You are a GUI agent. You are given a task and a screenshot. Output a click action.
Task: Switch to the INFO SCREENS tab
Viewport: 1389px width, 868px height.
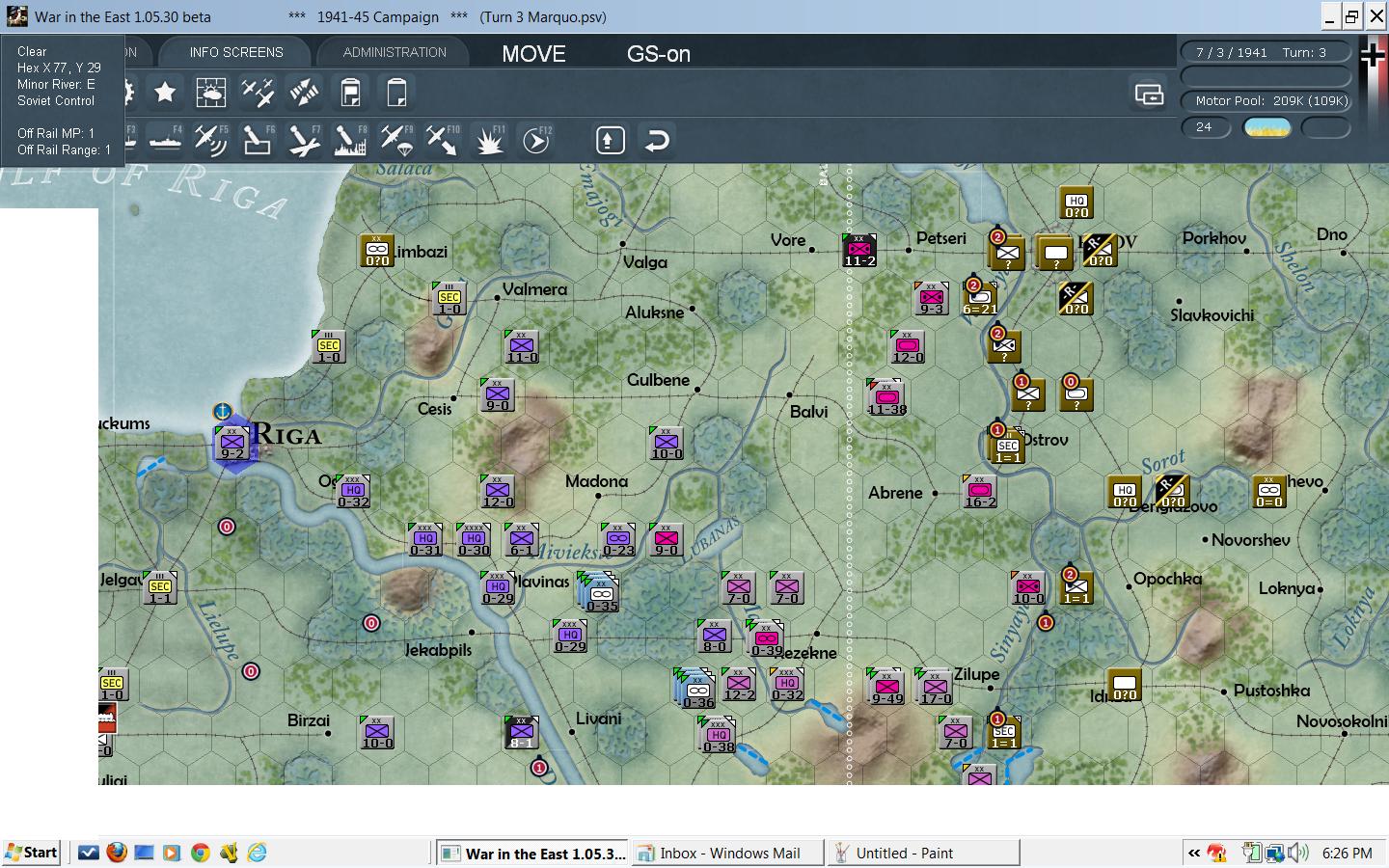(236, 52)
